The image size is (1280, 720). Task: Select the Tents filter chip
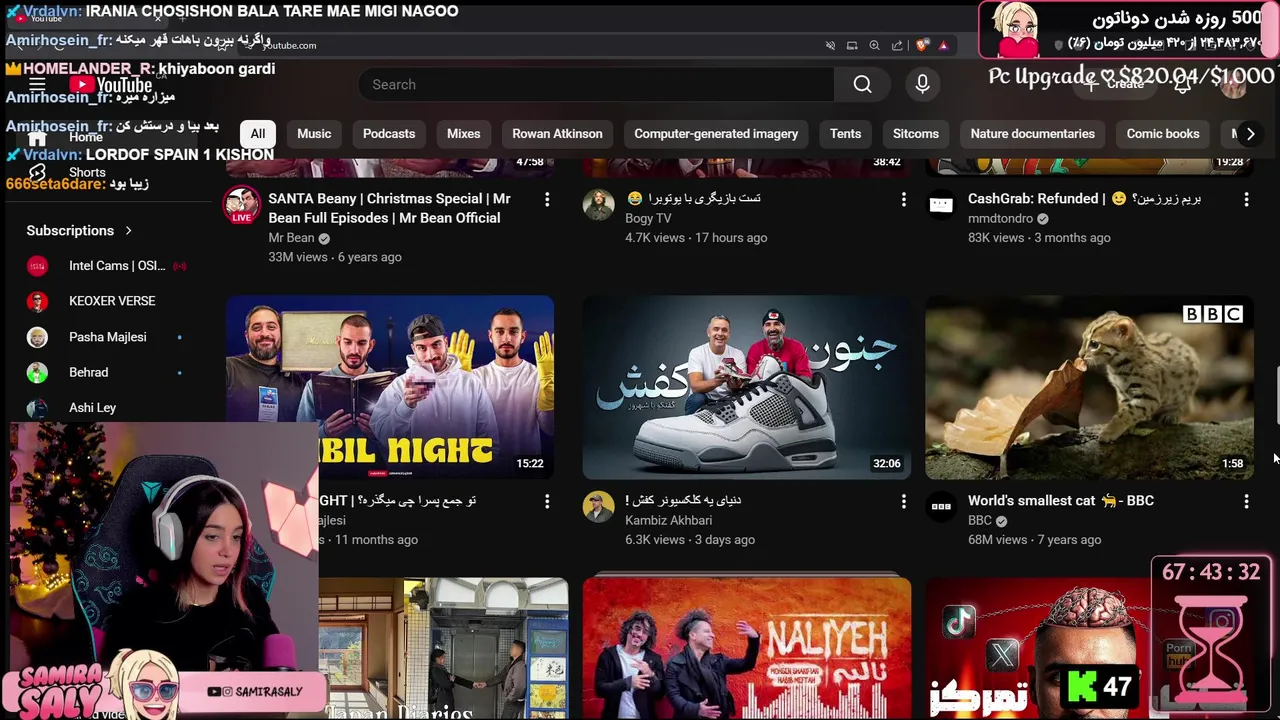[845, 134]
